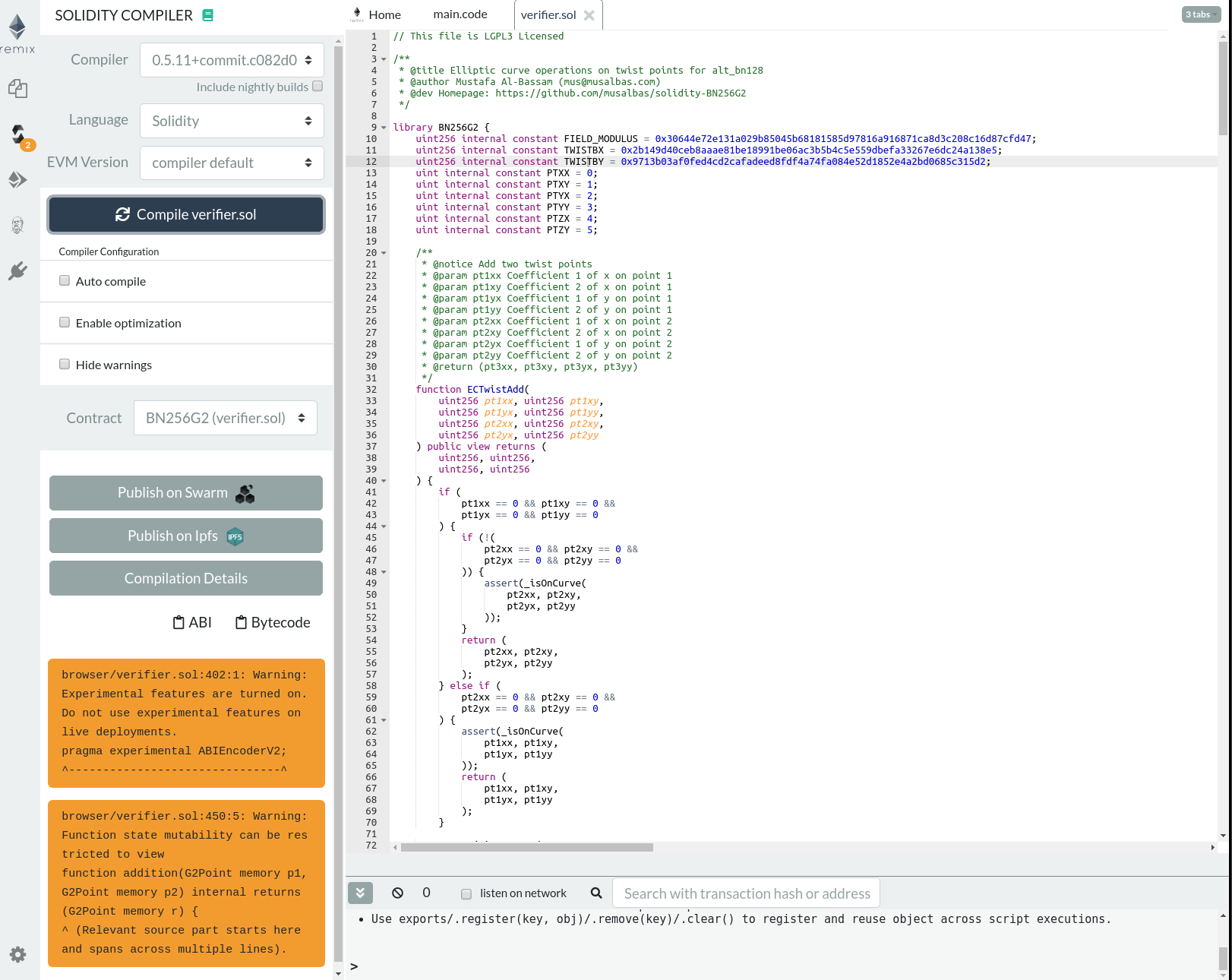The height and width of the screenshot is (980, 1232).
Task: Open the File explorers sidebar icon
Action: coord(17,89)
